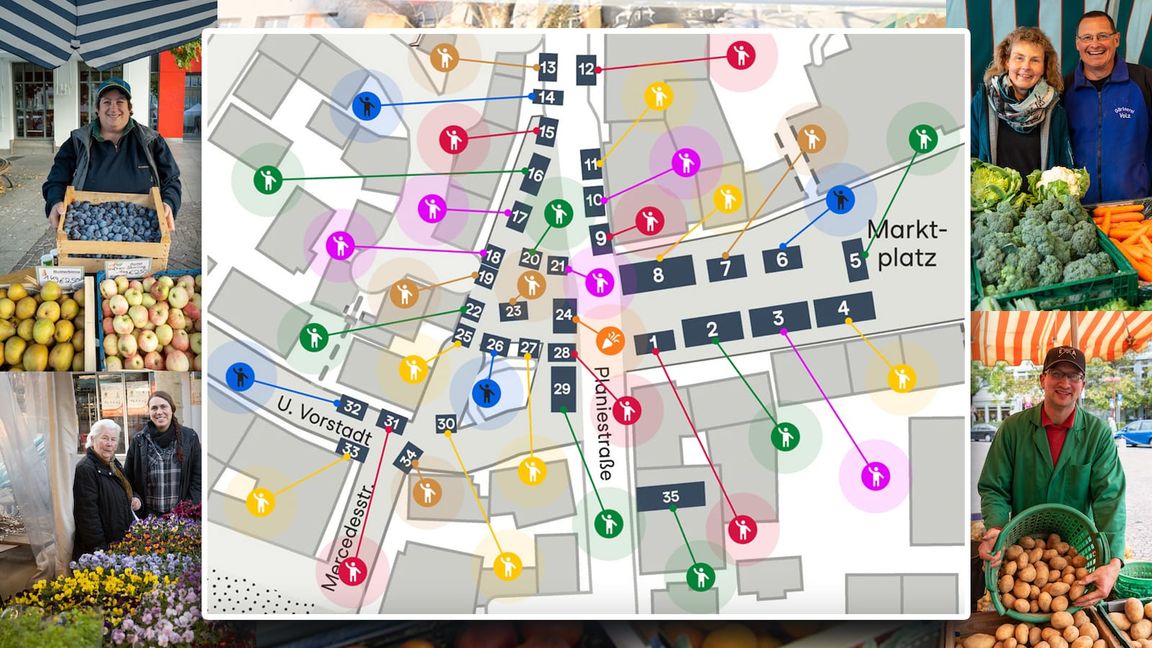
Task: Select the green person icon connected to stall 5
Action: point(923,138)
